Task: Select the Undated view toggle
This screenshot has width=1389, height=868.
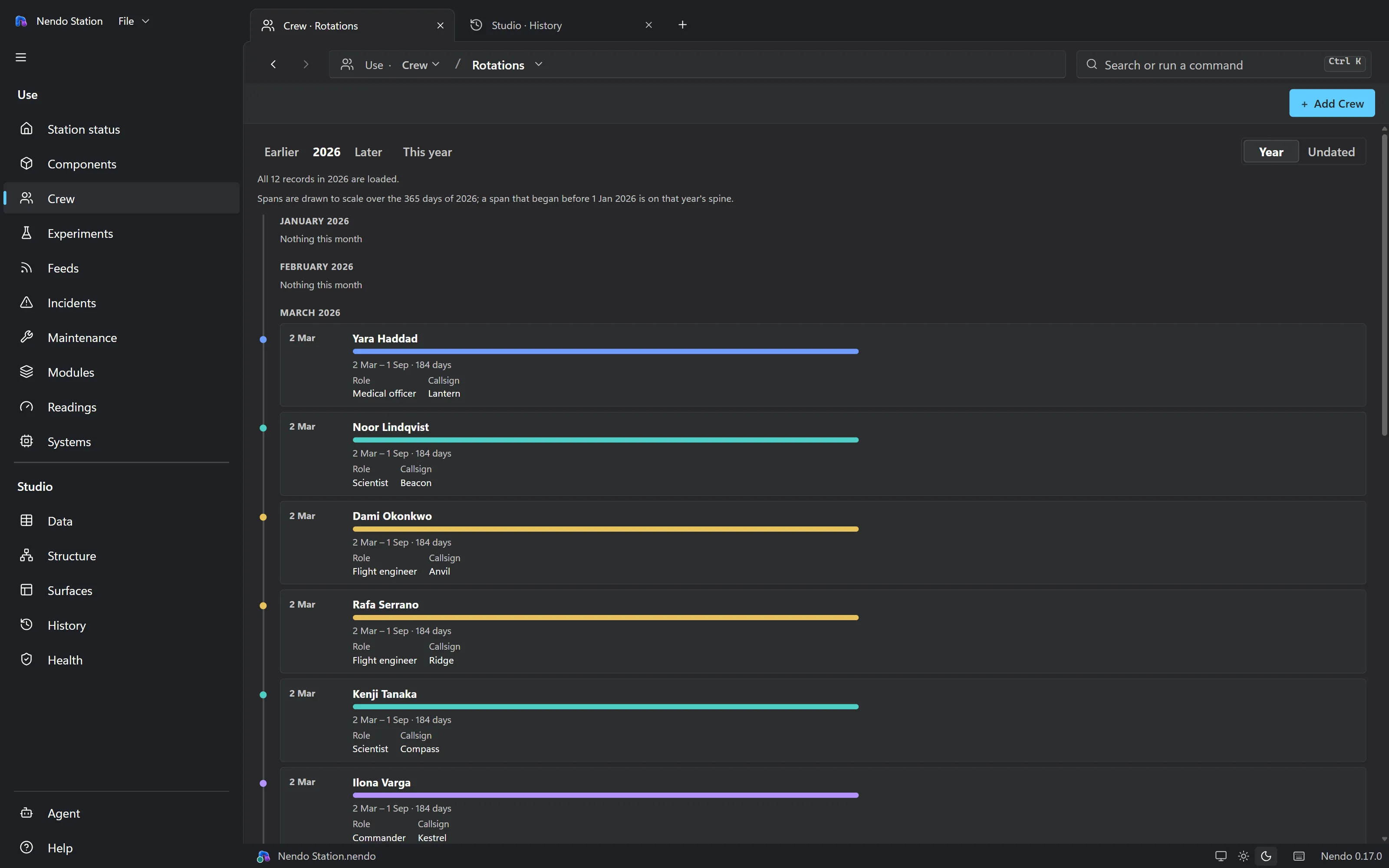Action: pos(1331,151)
